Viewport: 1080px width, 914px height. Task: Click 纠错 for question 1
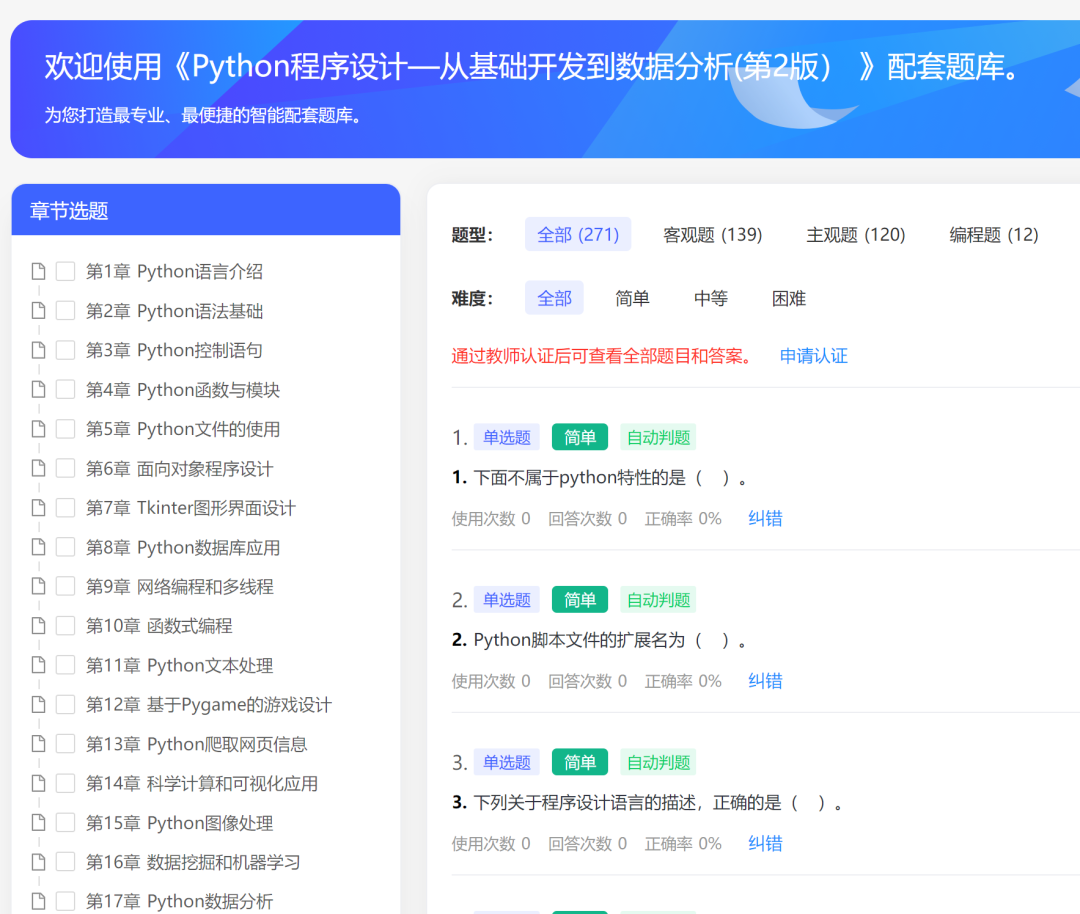coord(765,518)
